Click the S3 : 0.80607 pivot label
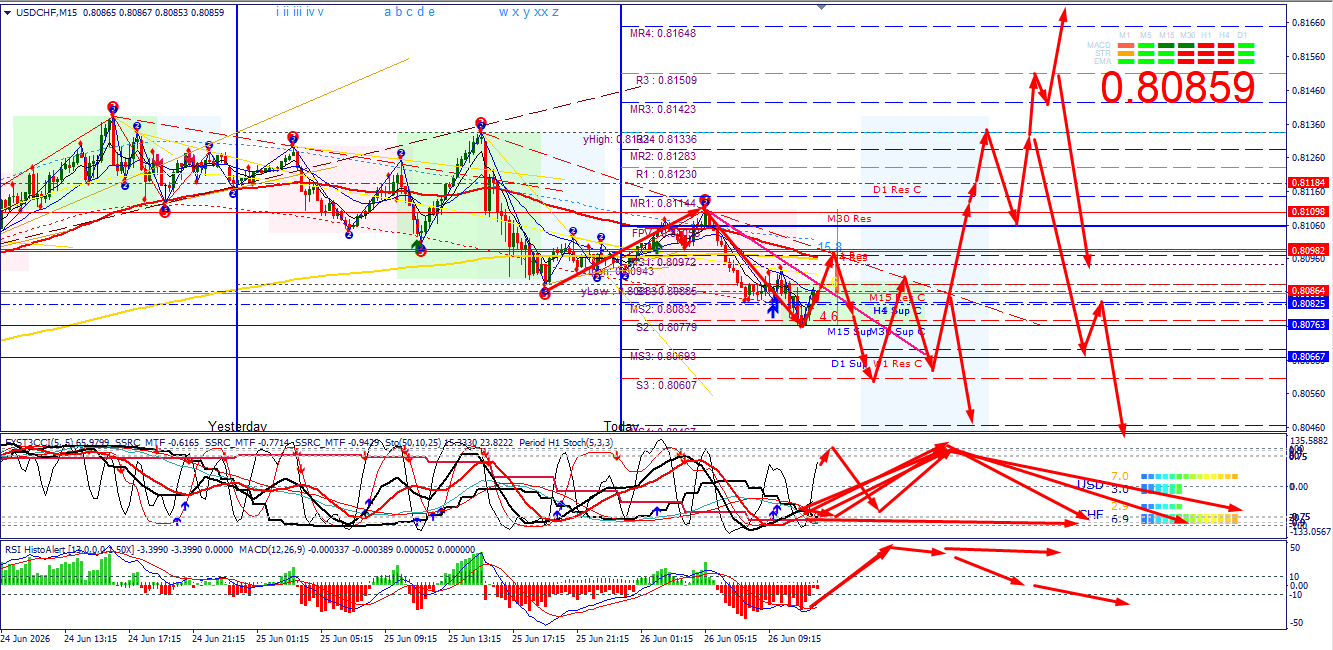 pyautogui.click(x=666, y=385)
